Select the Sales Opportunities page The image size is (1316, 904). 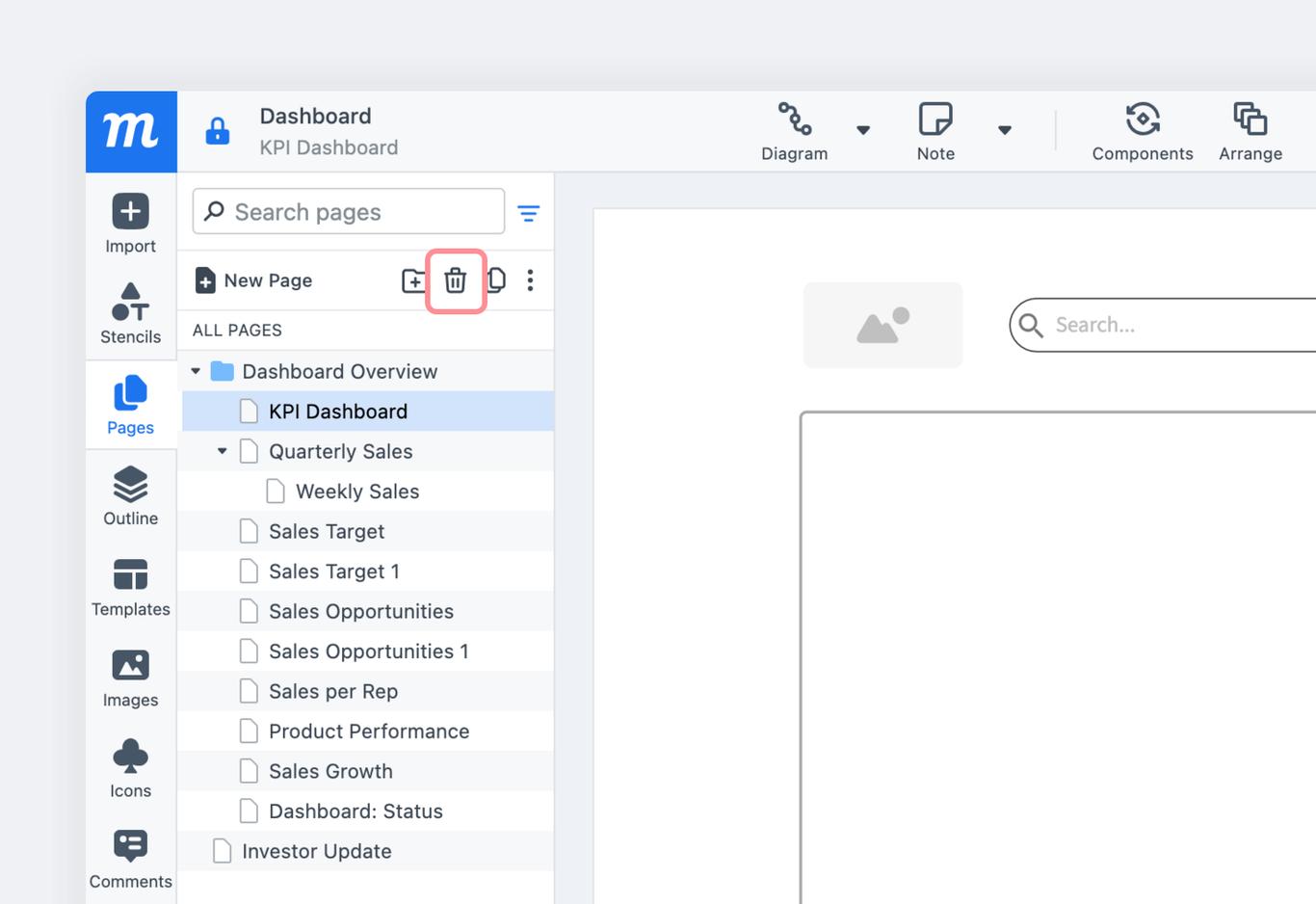coord(366,611)
